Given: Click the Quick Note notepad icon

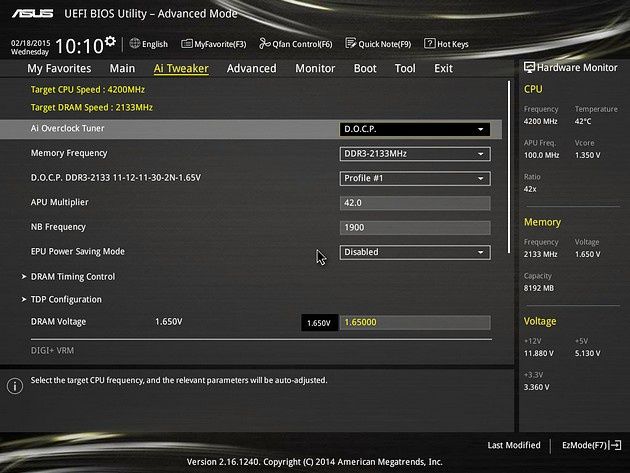Looking at the screenshot, I should 350,43.
